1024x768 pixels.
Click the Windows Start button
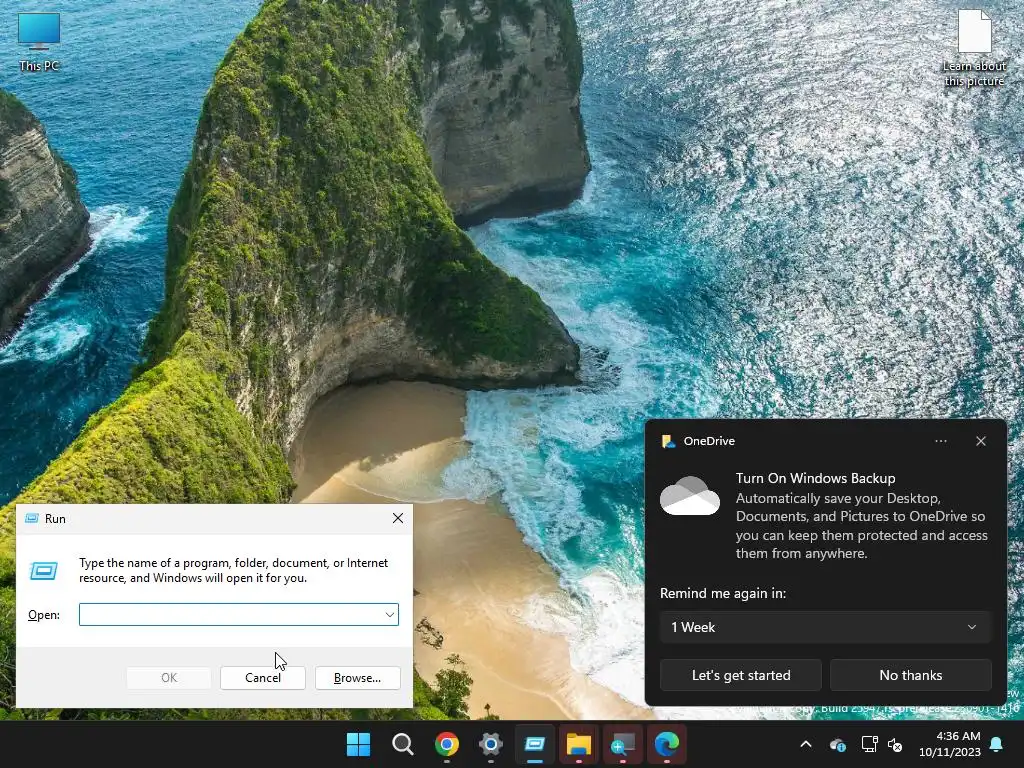[x=358, y=744]
